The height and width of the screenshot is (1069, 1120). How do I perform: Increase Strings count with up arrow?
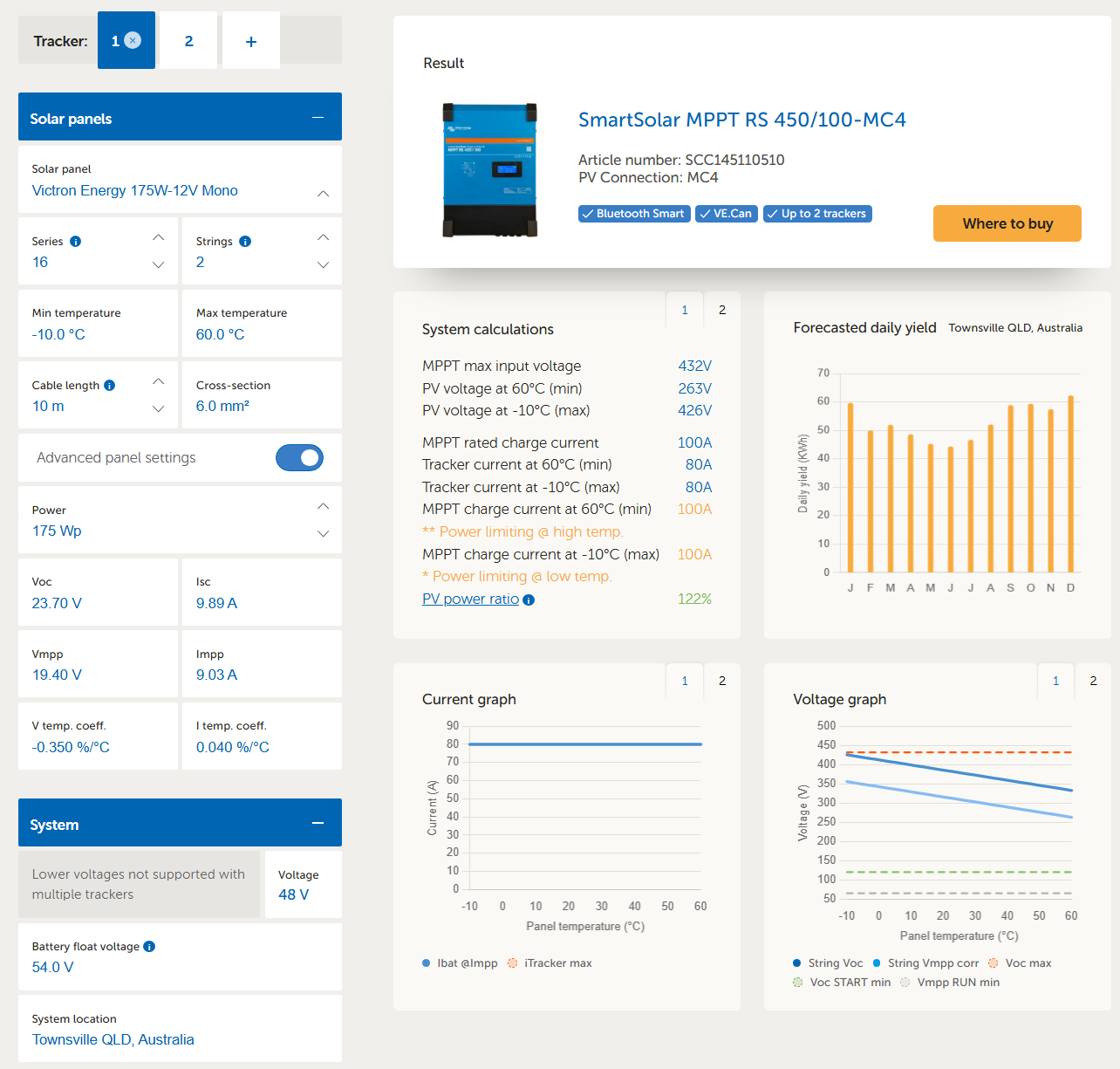pyautogui.click(x=324, y=237)
